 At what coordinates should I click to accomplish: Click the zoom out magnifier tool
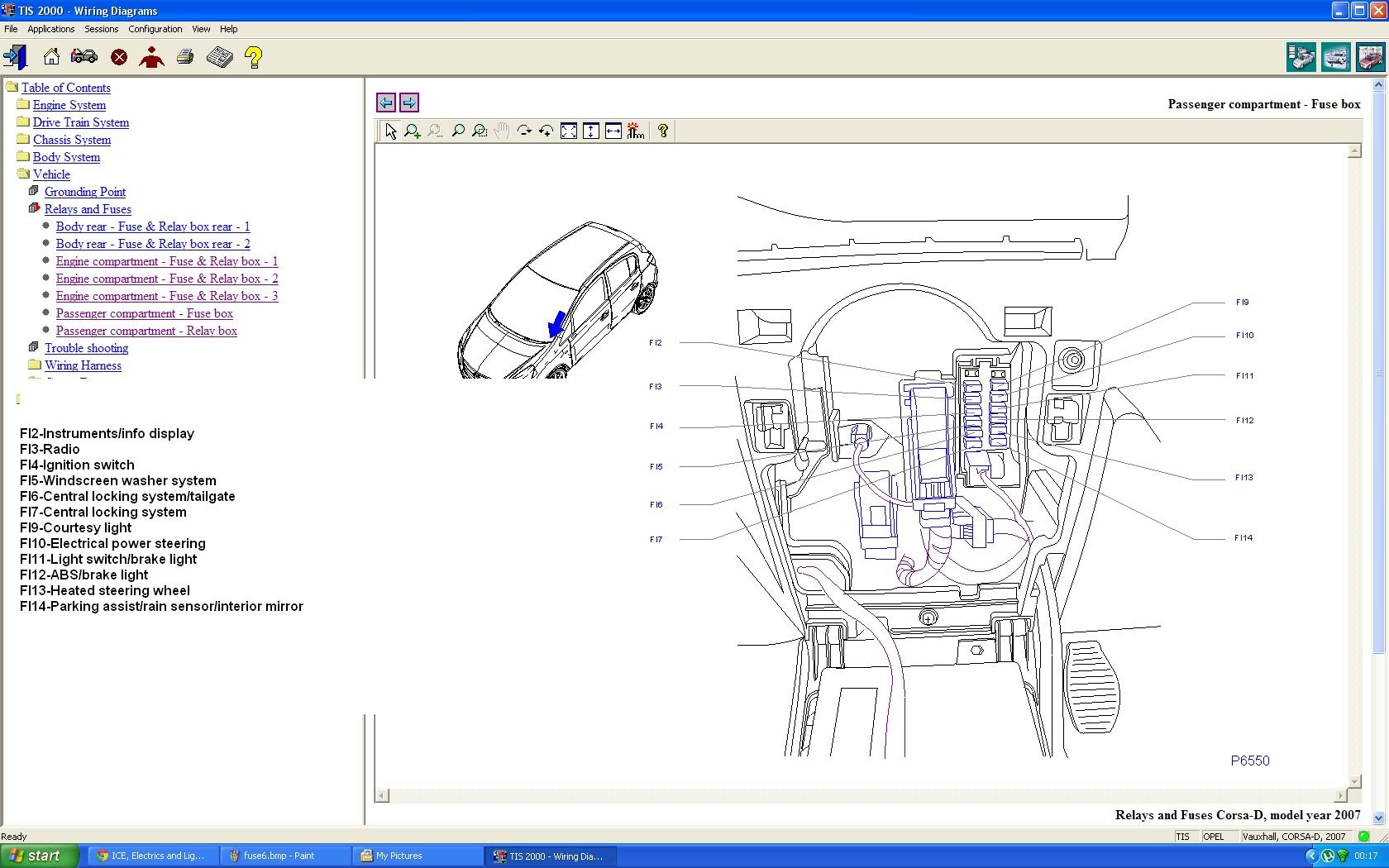(x=435, y=131)
